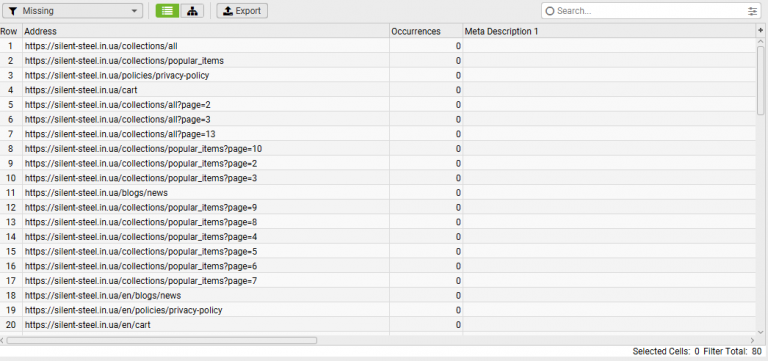Click the scroll right arrow at bottom
The image size is (768, 361).
pyautogui.click(x=752, y=340)
